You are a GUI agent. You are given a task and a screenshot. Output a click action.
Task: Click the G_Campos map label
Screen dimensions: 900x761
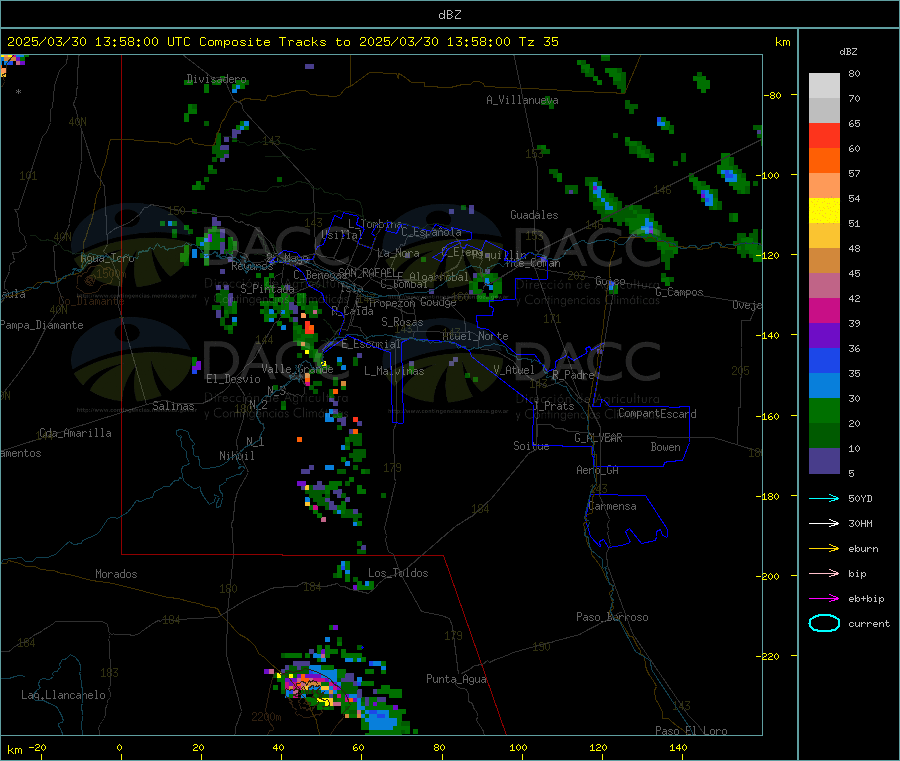pos(680,292)
